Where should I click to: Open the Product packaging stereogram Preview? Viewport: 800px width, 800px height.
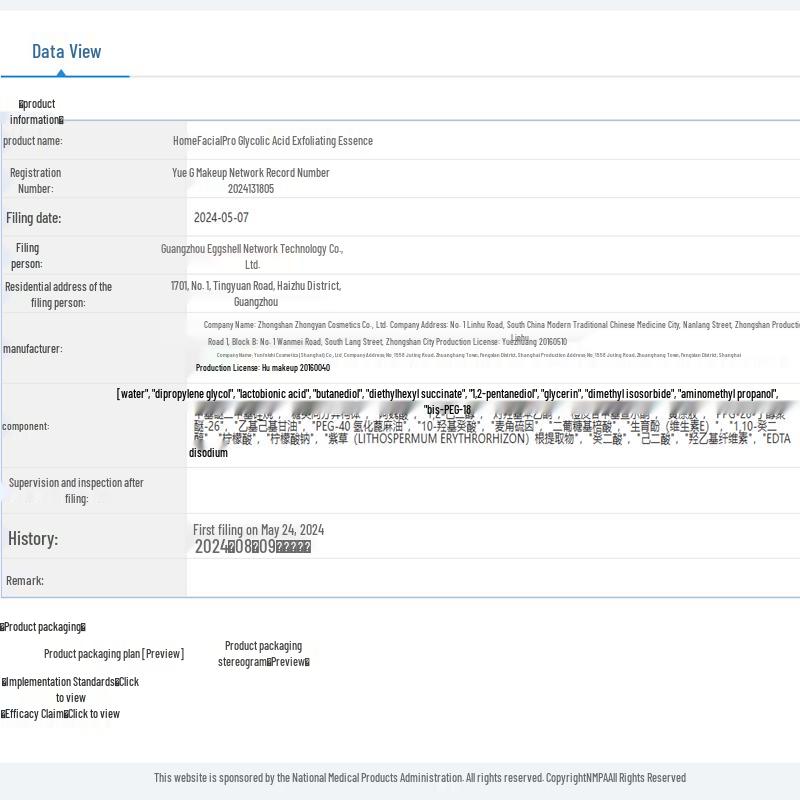pyautogui.click(x=264, y=654)
